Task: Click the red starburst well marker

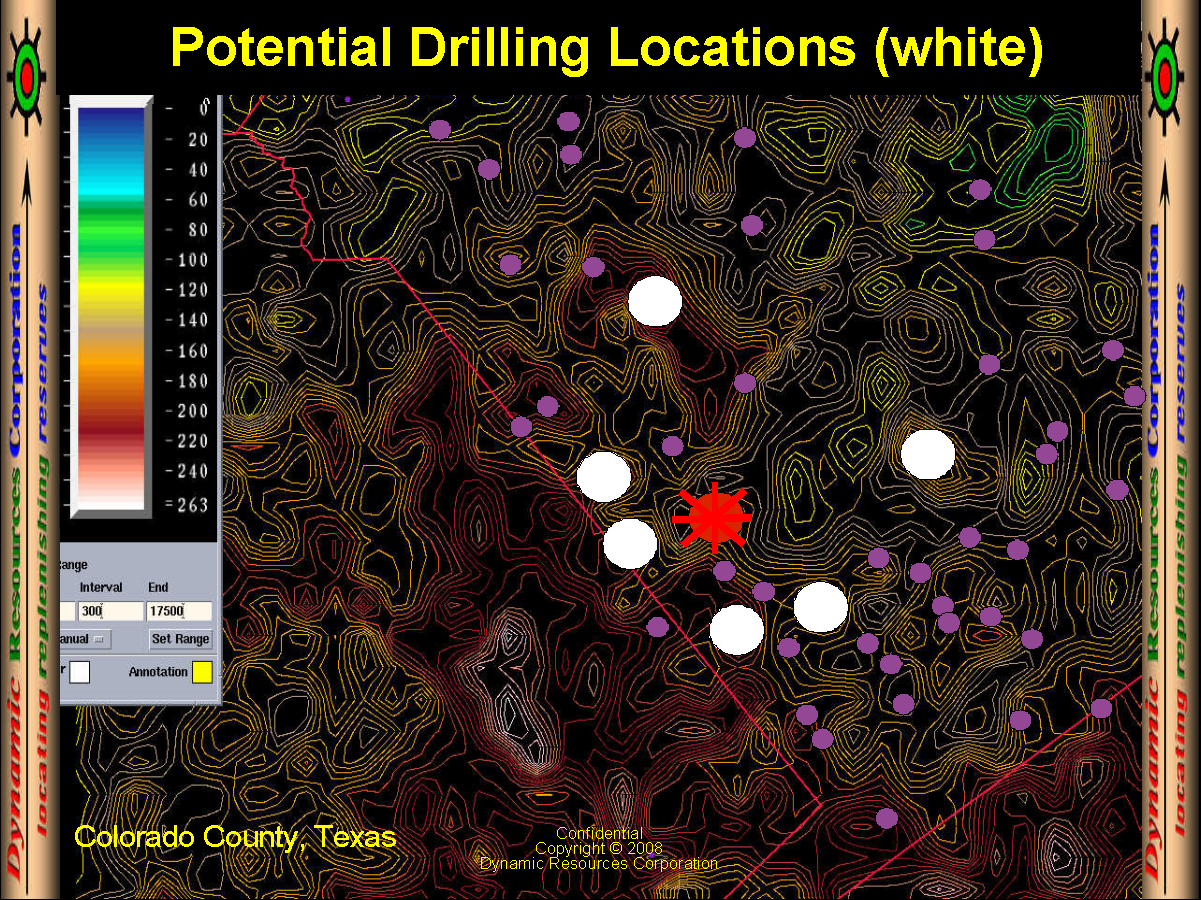Action: (713, 517)
